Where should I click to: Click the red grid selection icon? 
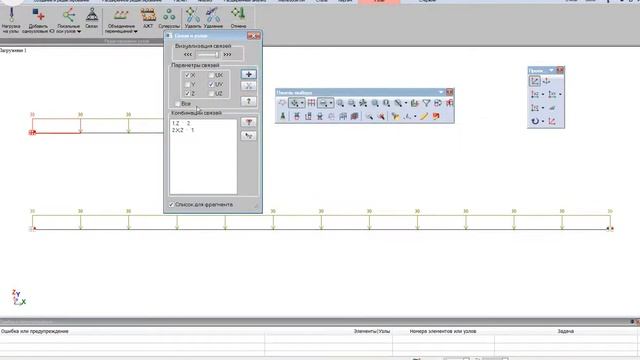pos(311,103)
